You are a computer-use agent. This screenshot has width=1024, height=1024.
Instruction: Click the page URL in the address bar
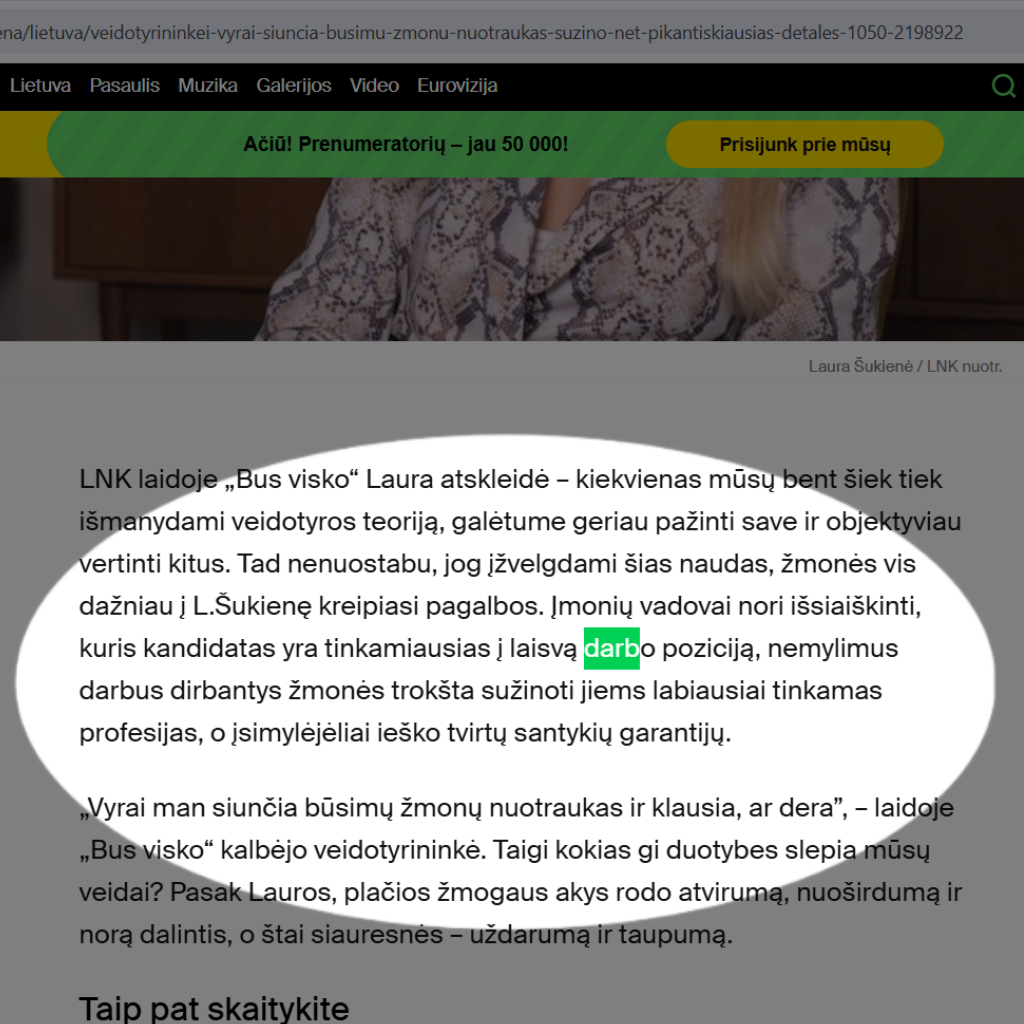pyautogui.click(x=480, y=33)
